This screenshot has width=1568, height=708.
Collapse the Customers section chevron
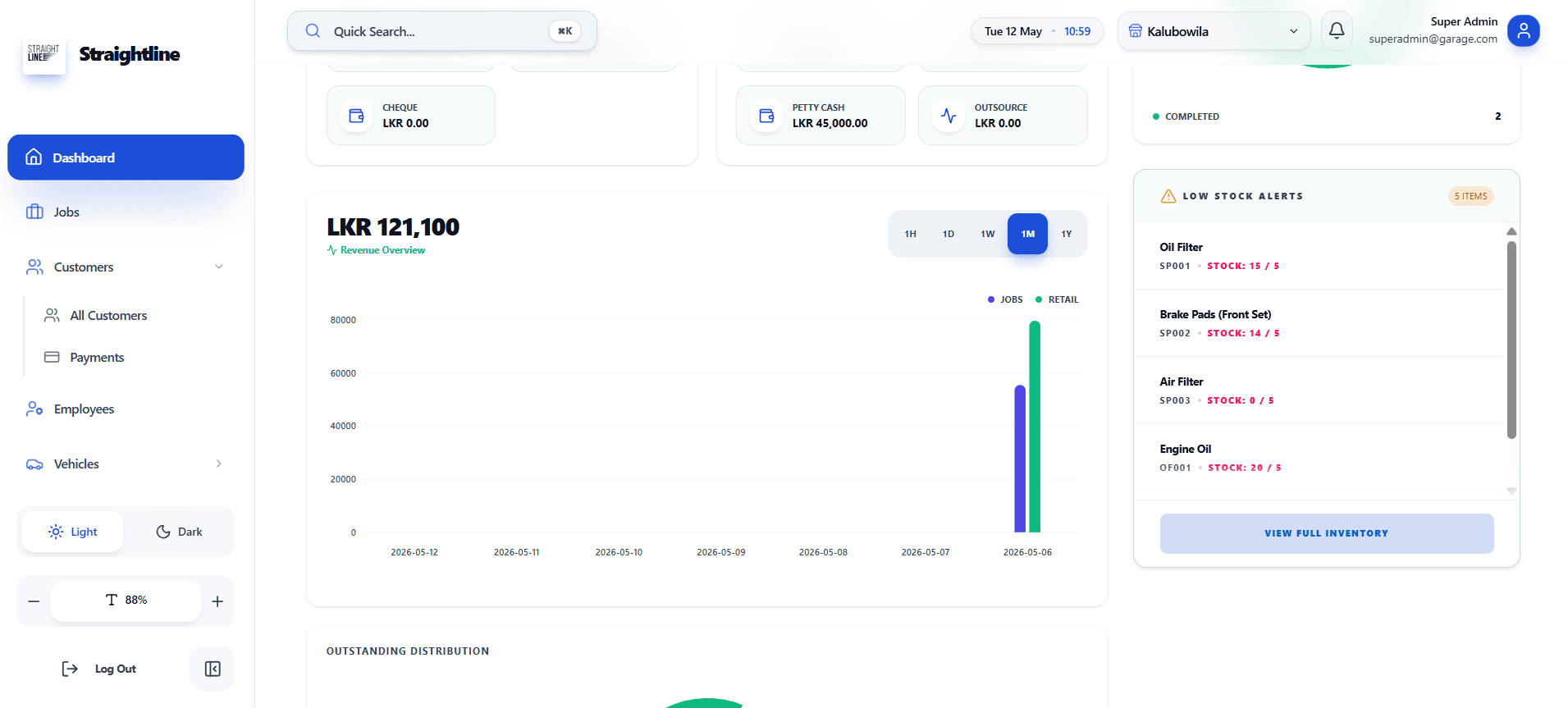tap(219, 267)
